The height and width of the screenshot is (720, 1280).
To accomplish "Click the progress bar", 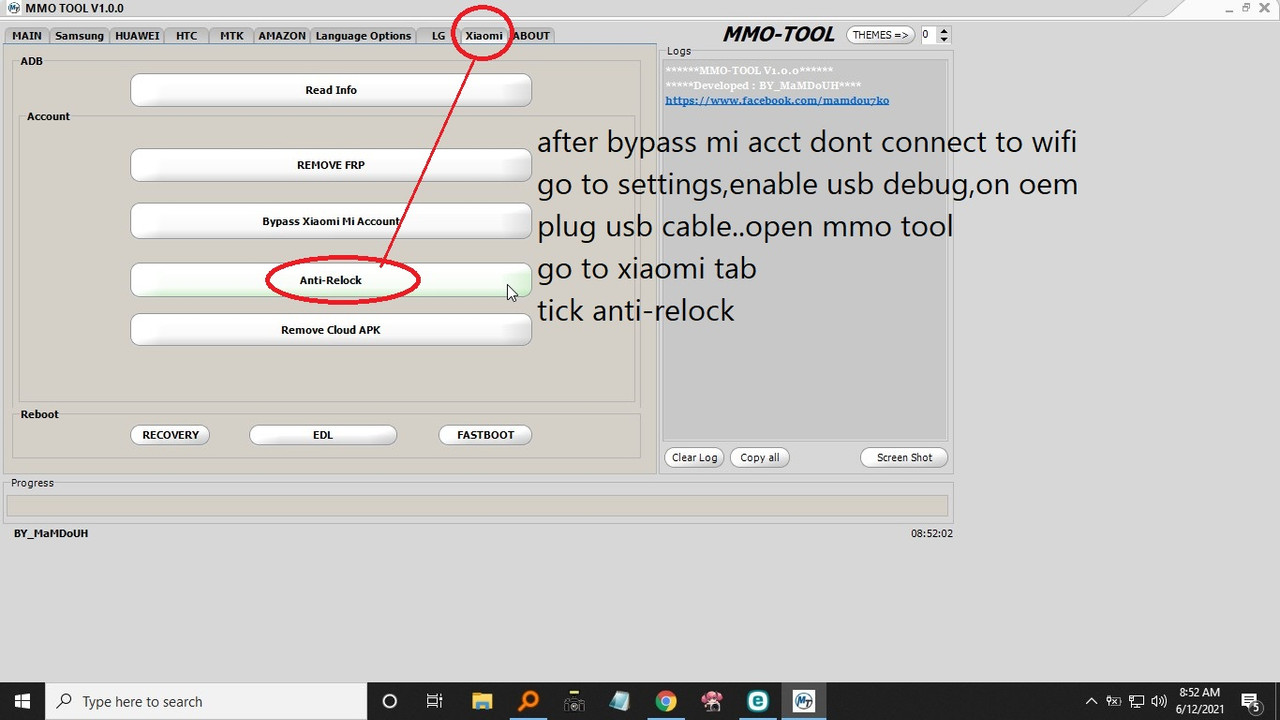I will click(x=477, y=506).
